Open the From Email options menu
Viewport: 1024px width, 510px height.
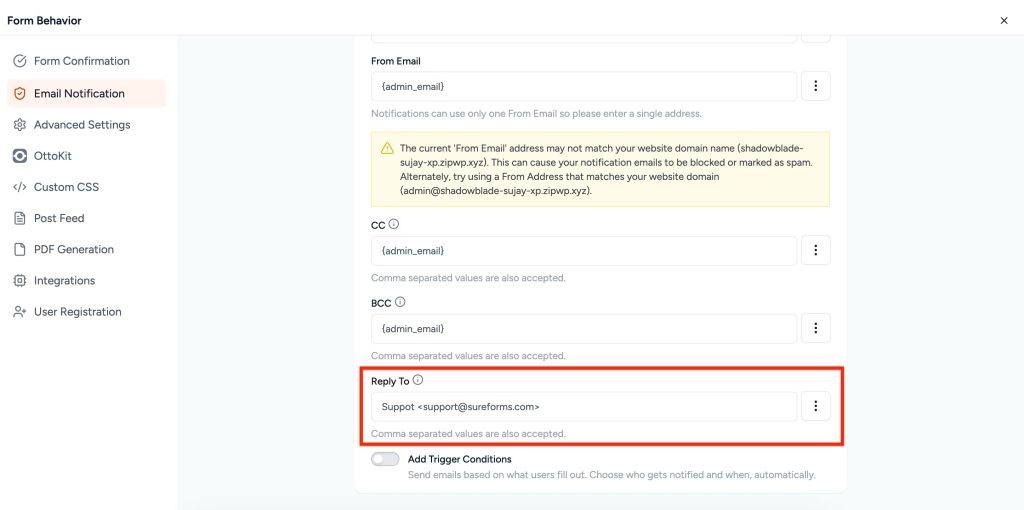[x=816, y=86]
